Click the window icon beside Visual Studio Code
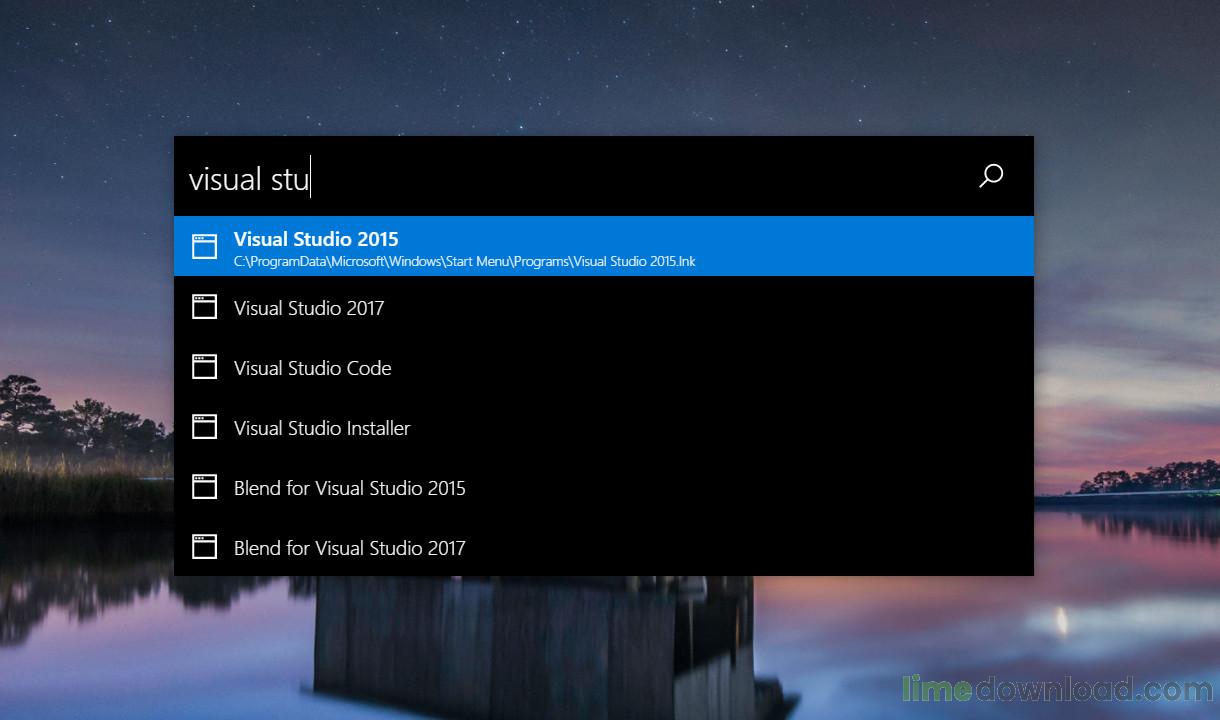The width and height of the screenshot is (1220, 720). pos(204,367)
